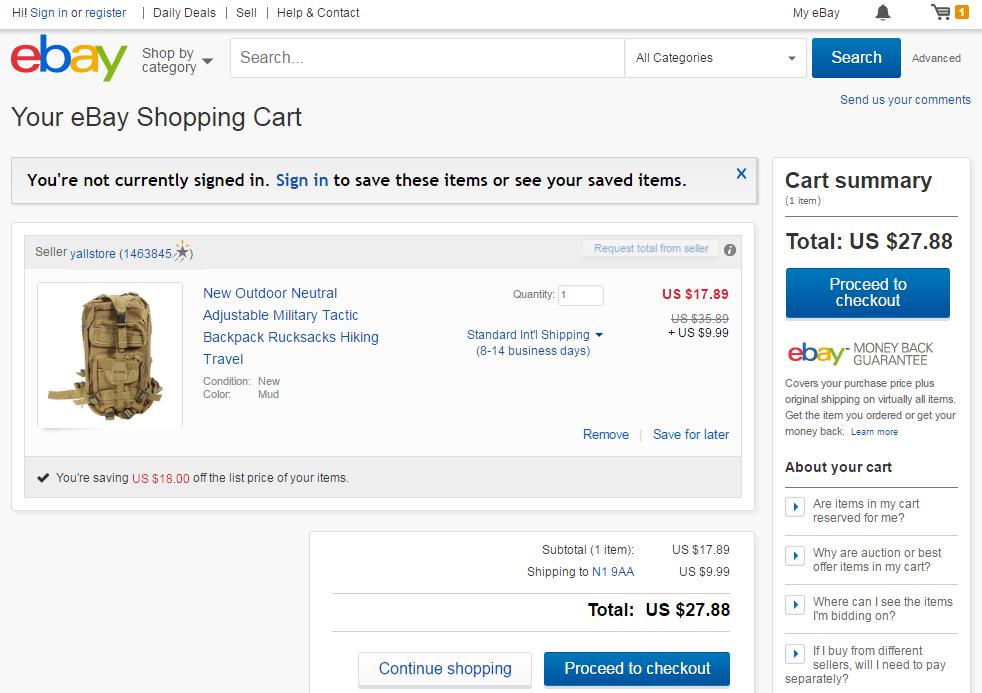Viewport: 982px width, 693px height.
Task: Remove the backpack from the cart
Action: [x=605, y=434]
